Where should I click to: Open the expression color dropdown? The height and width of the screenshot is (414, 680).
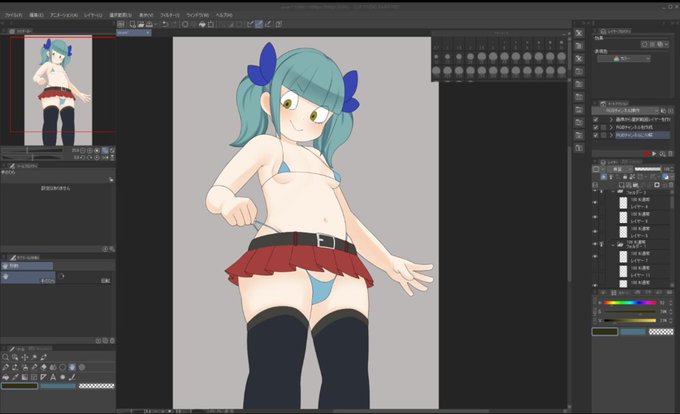(x=624, y=59)
